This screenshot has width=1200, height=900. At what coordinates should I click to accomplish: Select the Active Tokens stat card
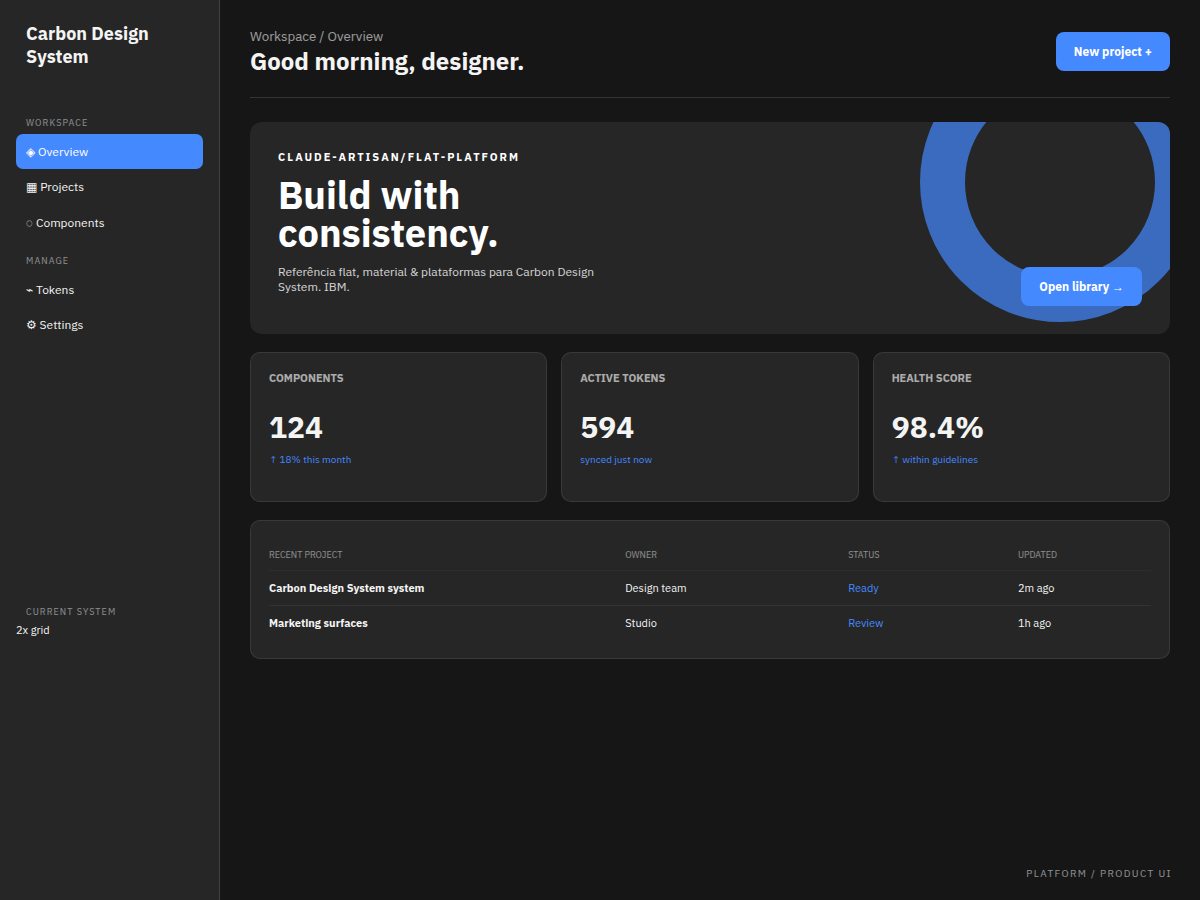pos(710,427)
